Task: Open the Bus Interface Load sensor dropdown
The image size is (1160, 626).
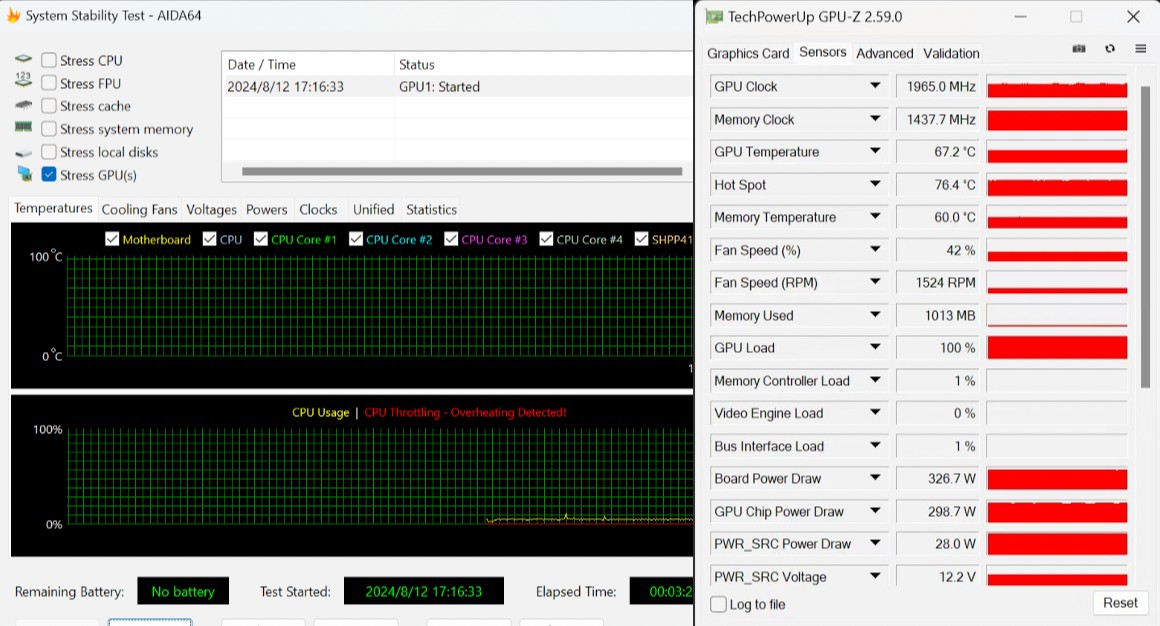Action: (x=875, y=445)
